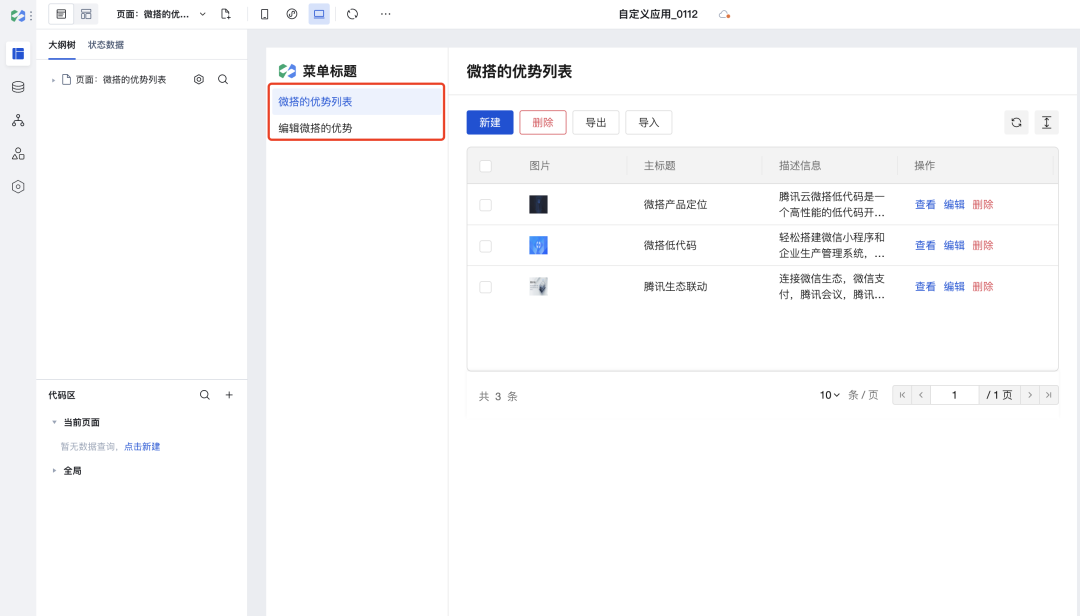Click the refresh sync icon in top toolbar
This screenshot has width=1080, height=616.
353,14
